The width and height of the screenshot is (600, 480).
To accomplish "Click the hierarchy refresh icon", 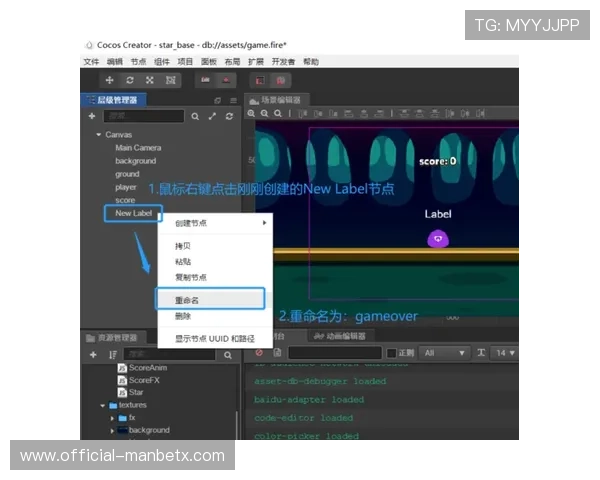I will pos(230,117).
